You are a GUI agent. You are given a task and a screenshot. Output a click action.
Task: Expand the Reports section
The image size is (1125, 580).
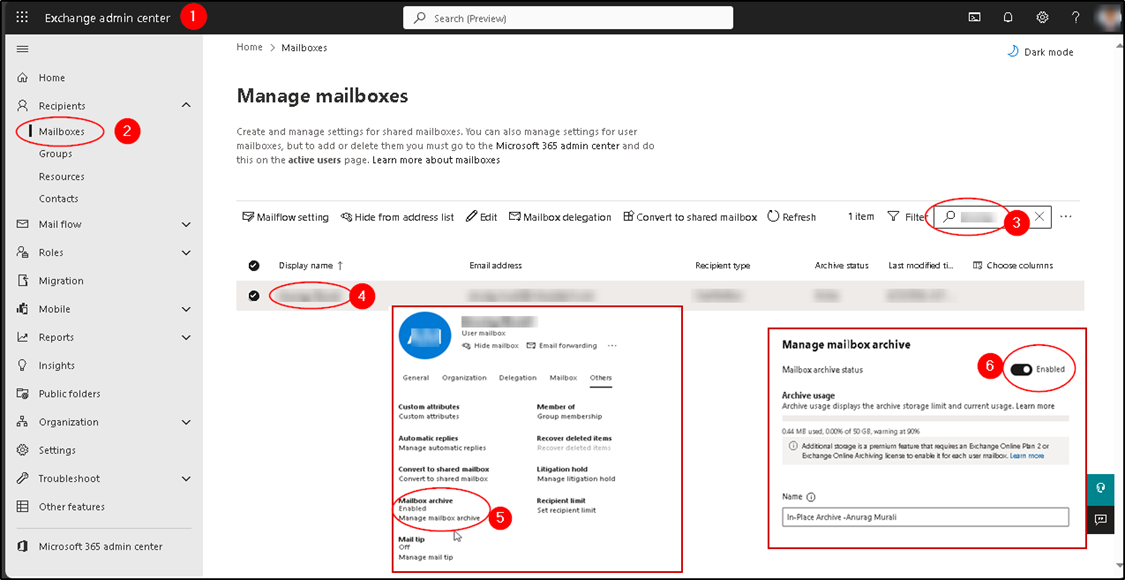coord(187,337)
